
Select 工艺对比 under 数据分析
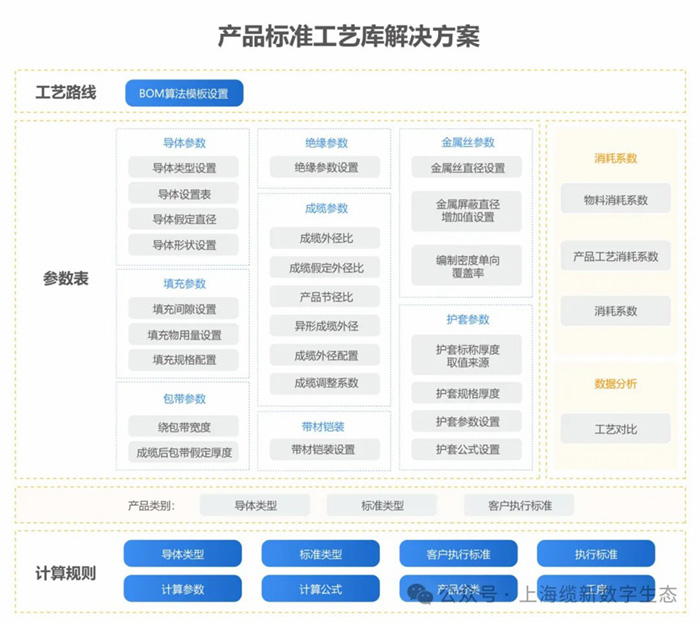pos(615,429)
